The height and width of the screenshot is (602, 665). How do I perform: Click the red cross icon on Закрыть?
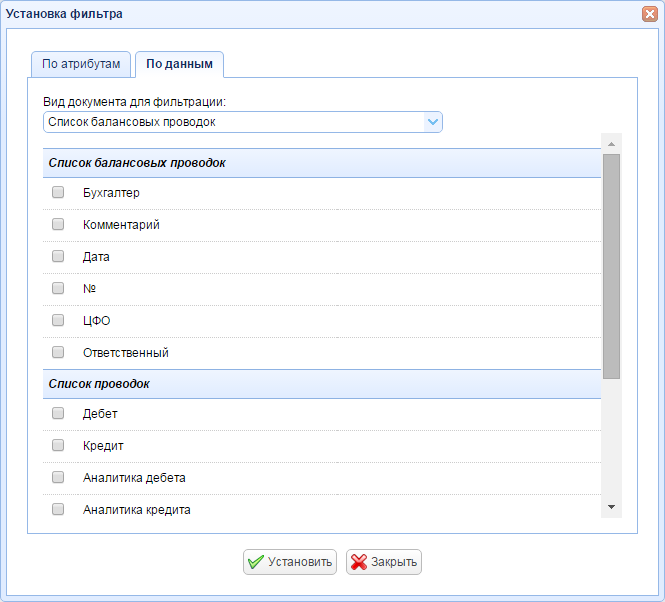tap(359, 562)
